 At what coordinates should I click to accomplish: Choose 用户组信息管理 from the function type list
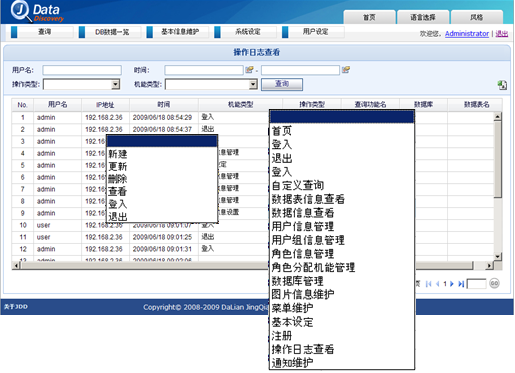coord(308,240)
